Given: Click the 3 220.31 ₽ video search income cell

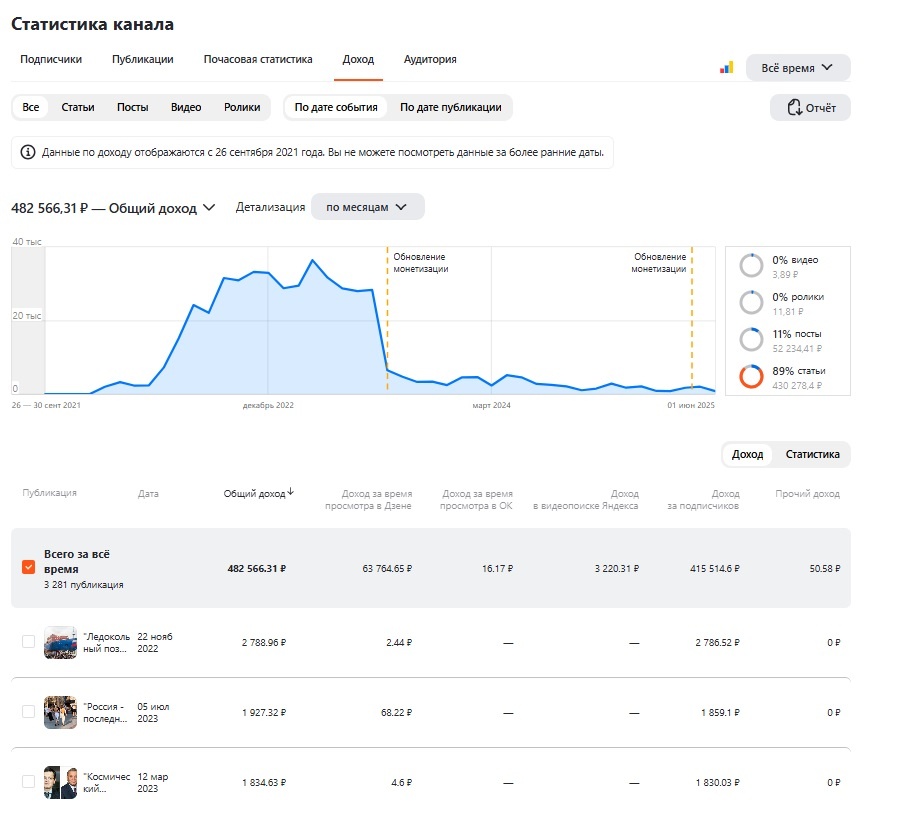Looking at the screenshot, I should coord(616,568).
